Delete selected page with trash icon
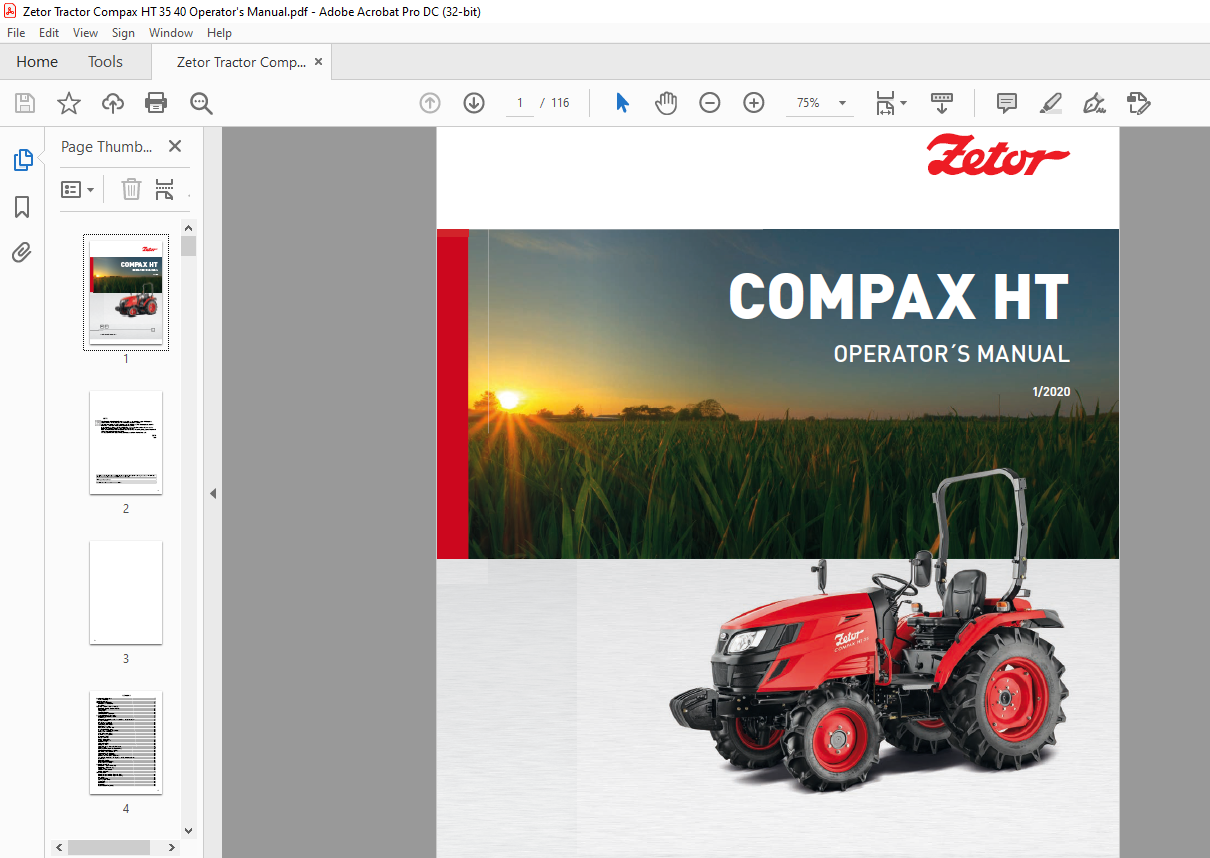 [131, 189]
